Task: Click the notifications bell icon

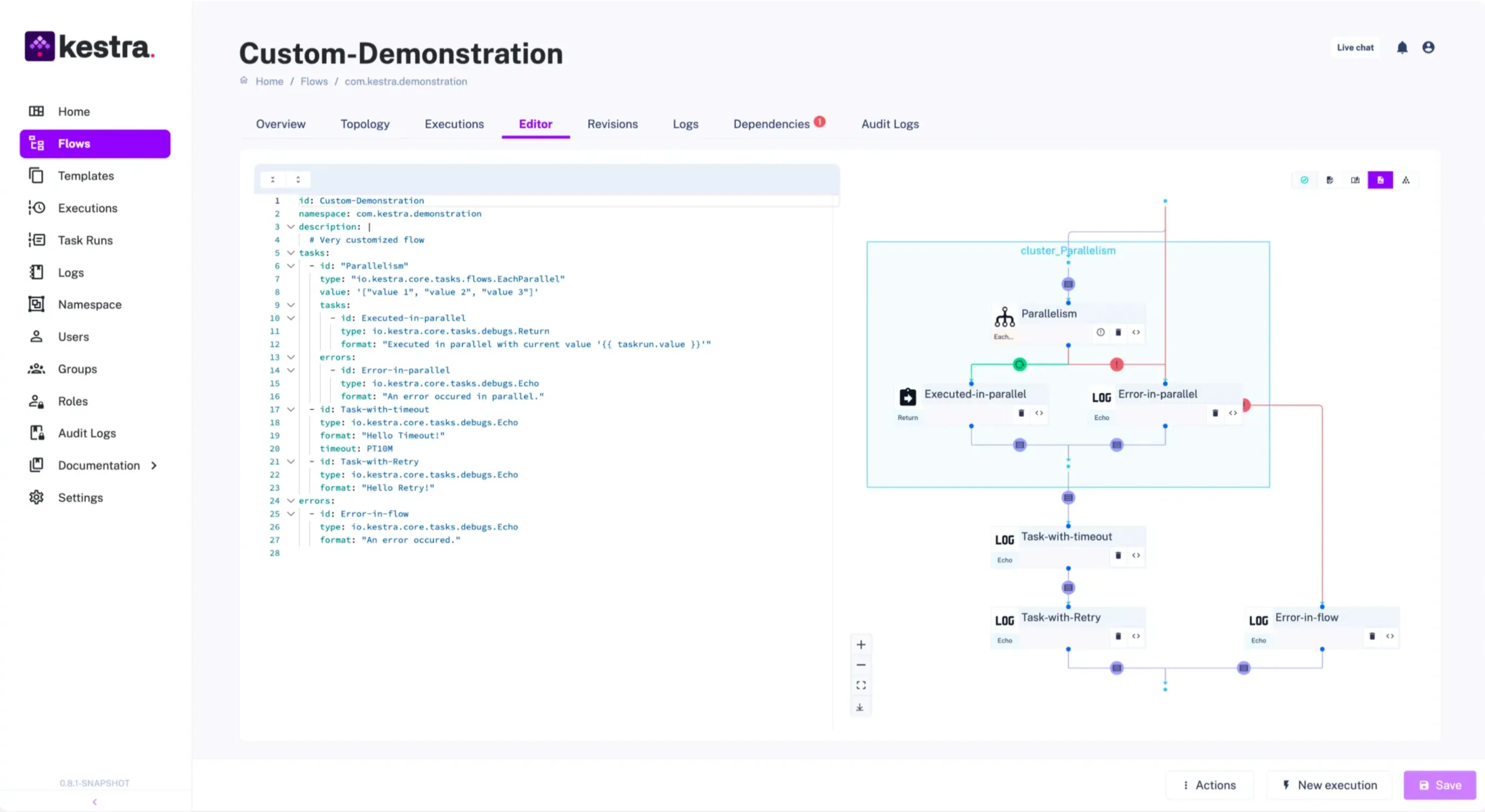Action: click(x=1402, y=48)
